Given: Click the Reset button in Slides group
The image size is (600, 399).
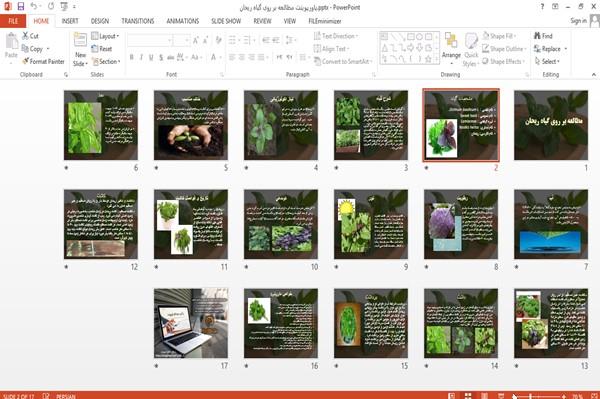Looking at the screenshot, I should pos(102,49).
